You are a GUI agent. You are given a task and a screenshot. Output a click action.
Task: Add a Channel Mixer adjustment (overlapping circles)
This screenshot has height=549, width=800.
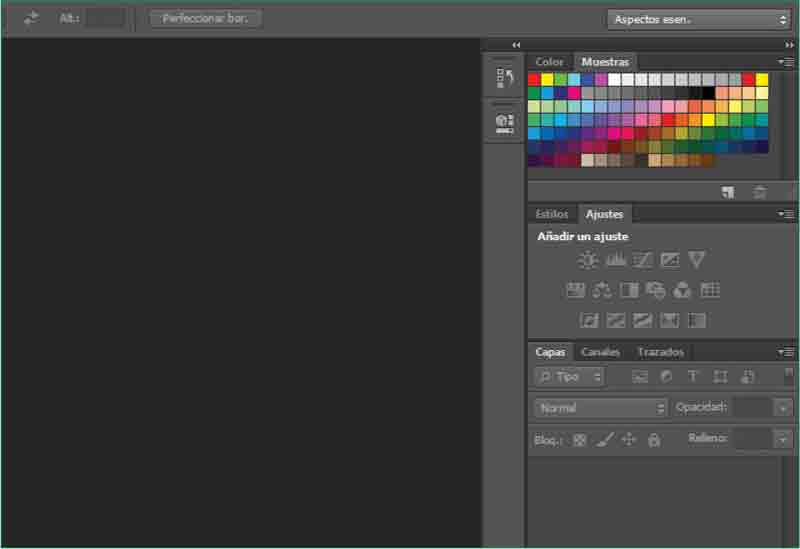pos(683,290)
